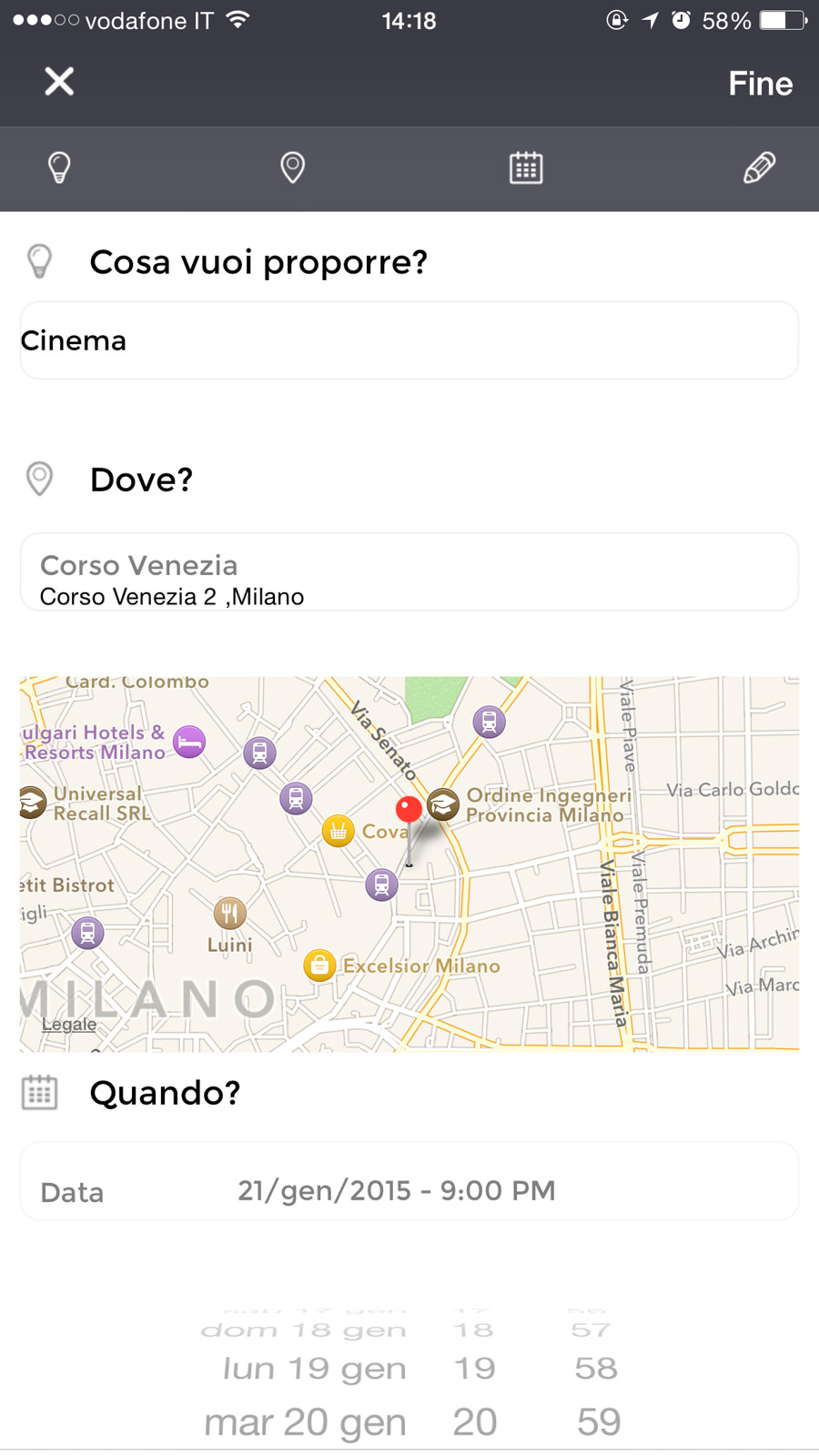Choose hour 19 in time picker
The height and width of the screenshot is (1456, 819).
pos(475,1369)
